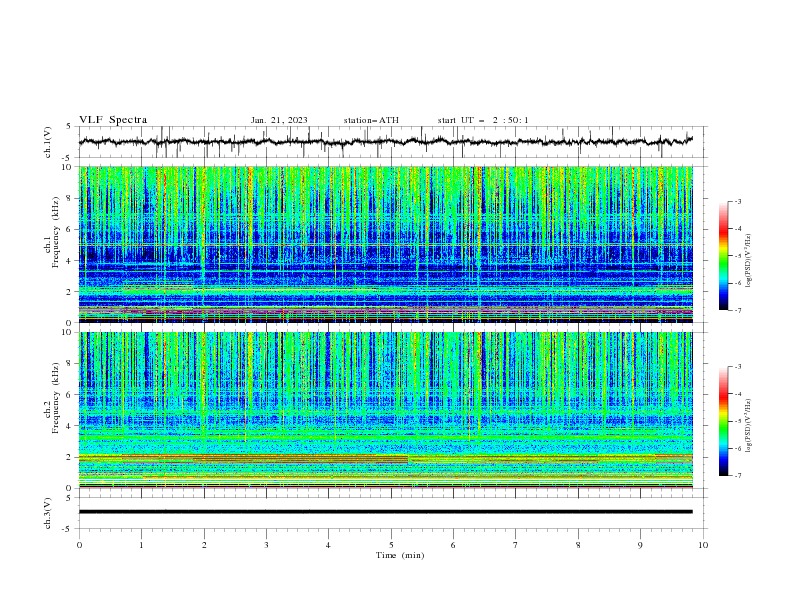
Task: Click the '2' tick on the time axis
Action: pos(204,545)
